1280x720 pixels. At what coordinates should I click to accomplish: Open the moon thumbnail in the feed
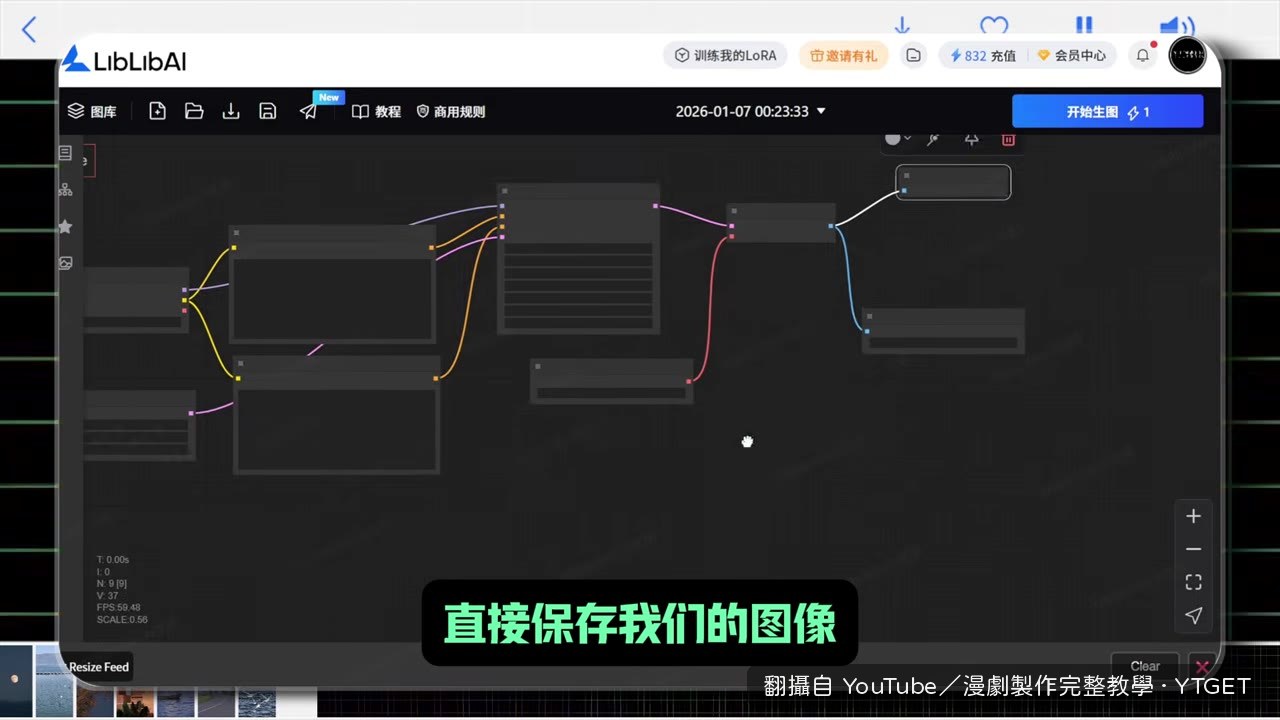(x=16, y=680)
